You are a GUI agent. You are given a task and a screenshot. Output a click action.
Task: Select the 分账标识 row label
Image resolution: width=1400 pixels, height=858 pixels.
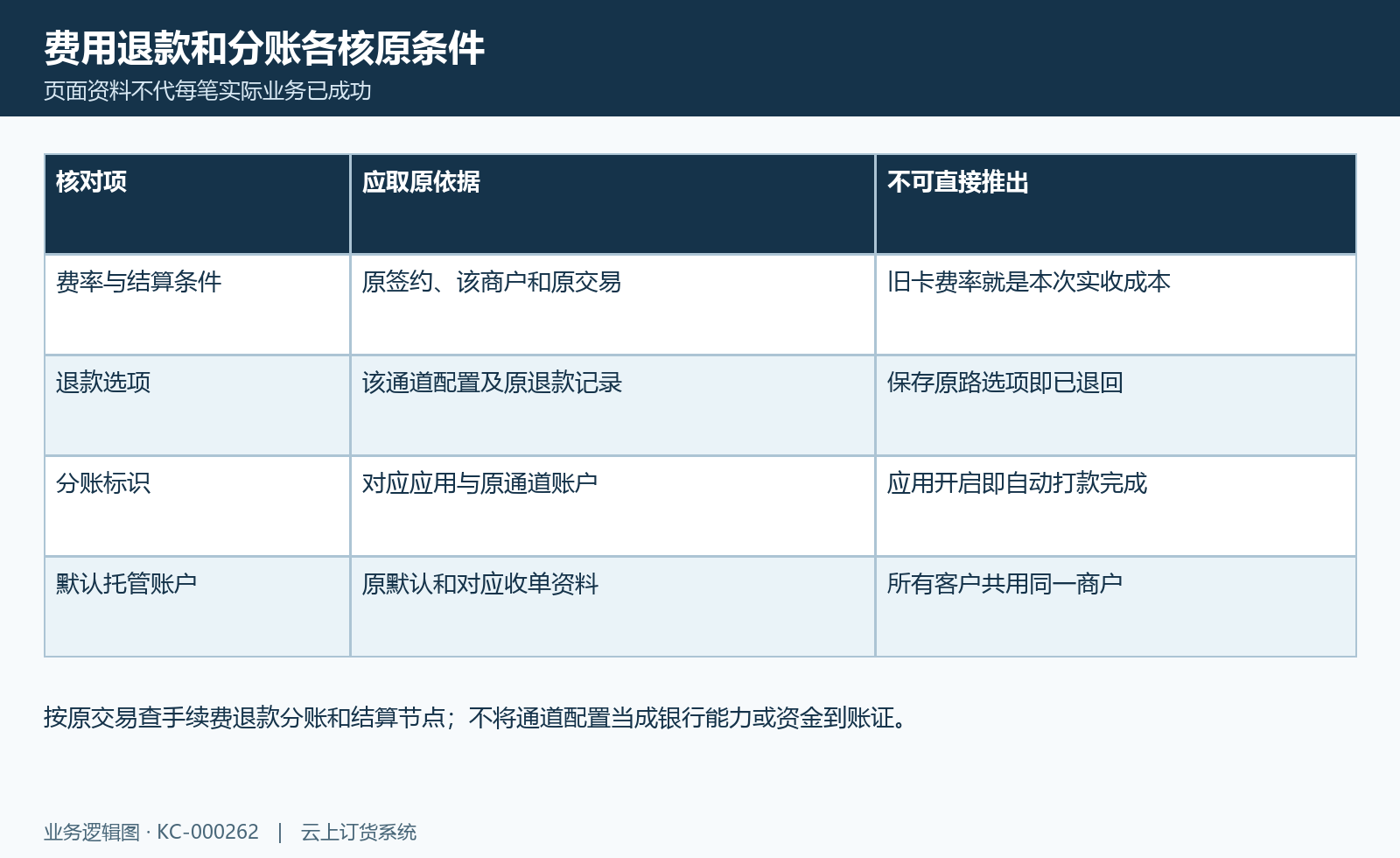[198, 506]
